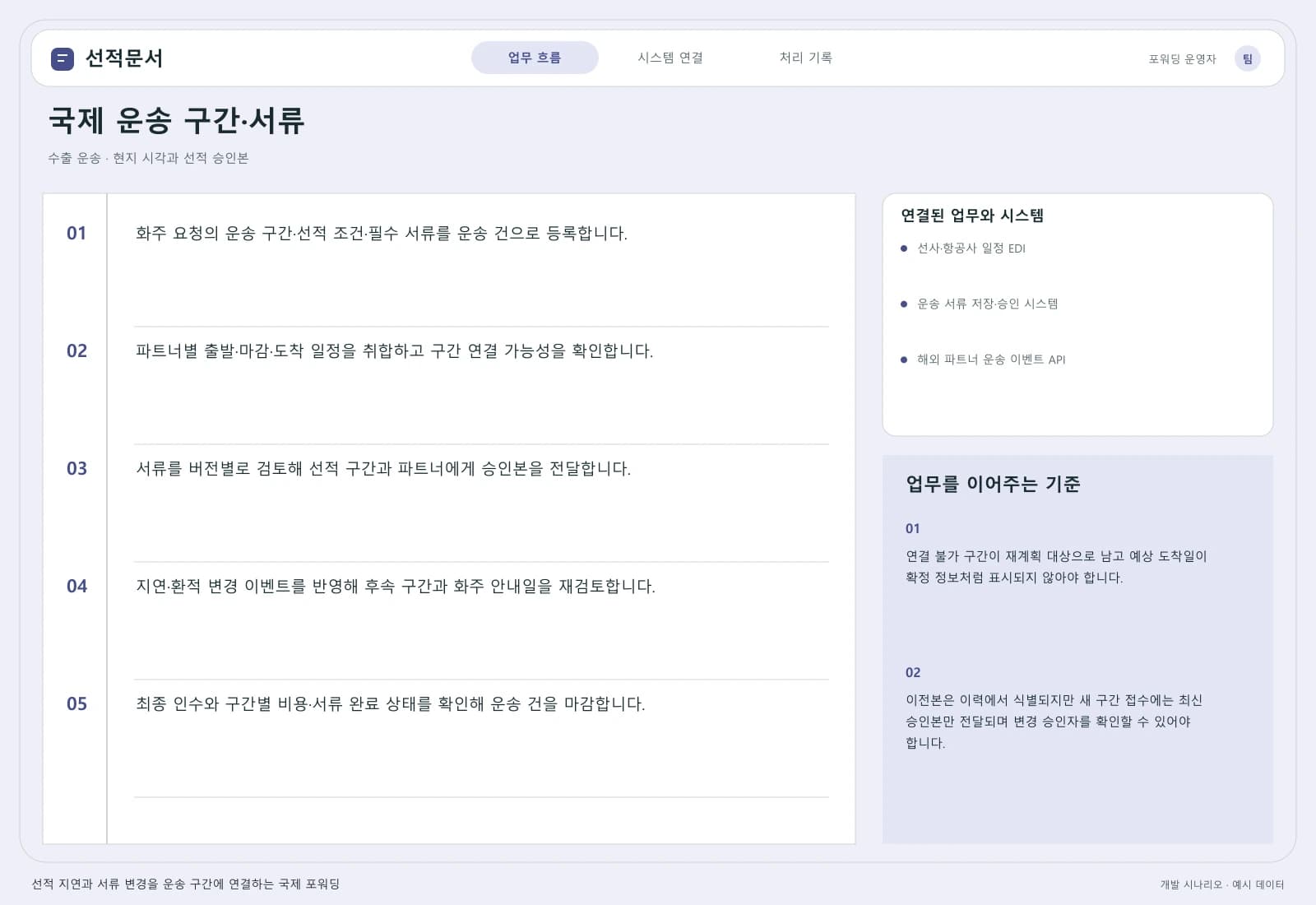1316x905 pixels.
Task: Click the 연결된 업무와 시스템 heading
Action: coord(972,216)
